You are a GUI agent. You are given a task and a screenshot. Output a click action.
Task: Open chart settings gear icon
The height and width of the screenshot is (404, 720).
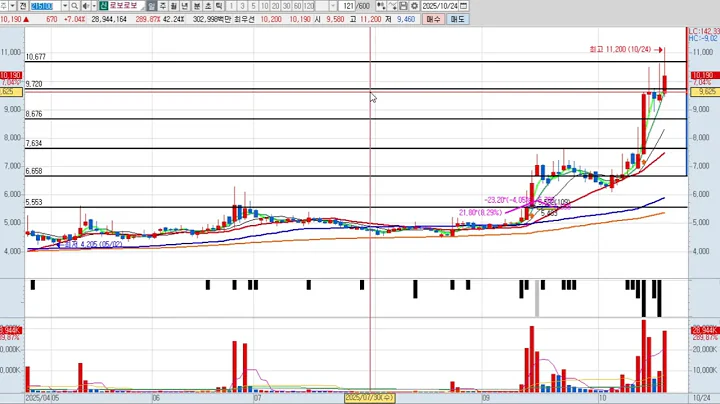(x=414, y=6)
